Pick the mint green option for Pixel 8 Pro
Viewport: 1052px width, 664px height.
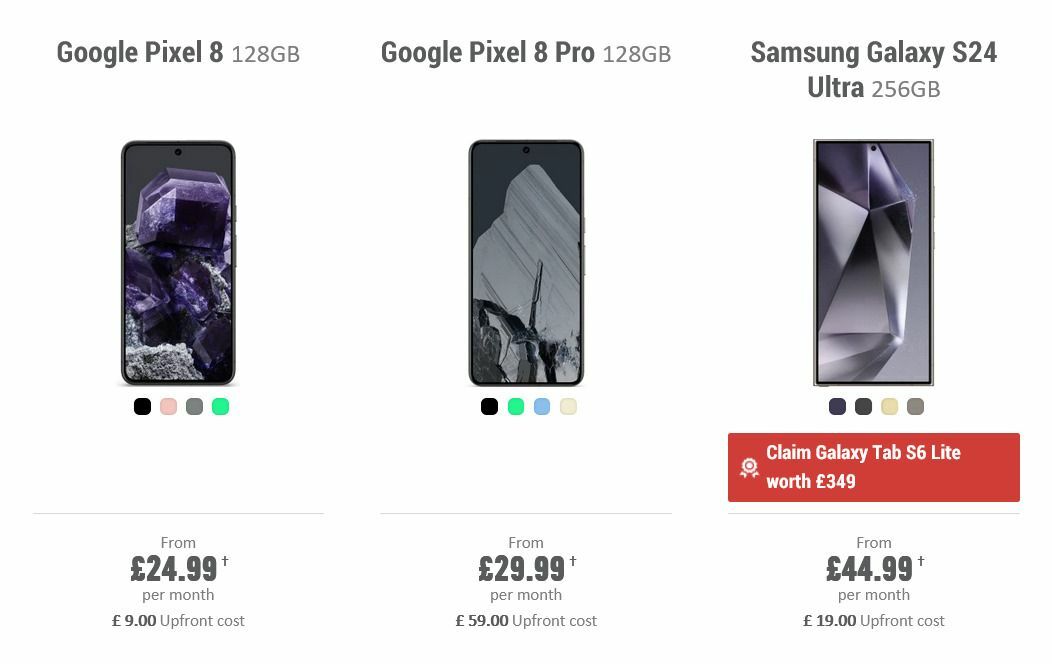click(x=515, y=406)
